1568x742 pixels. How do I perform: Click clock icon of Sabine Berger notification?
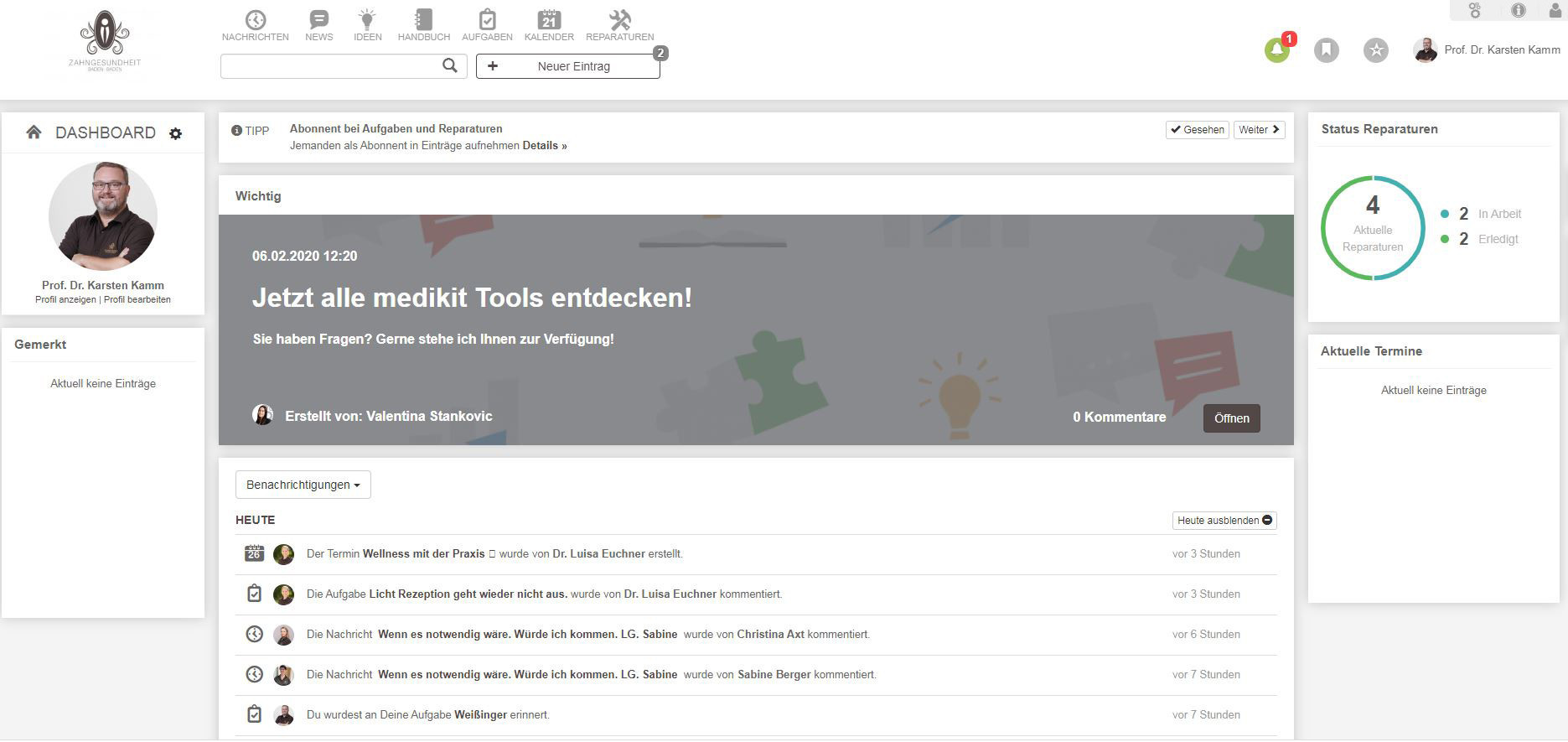click(254, 674)
